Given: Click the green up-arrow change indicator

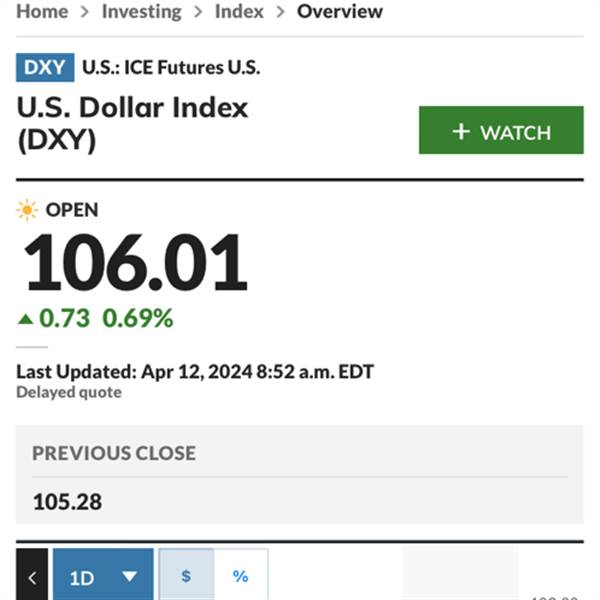Looking at the screenshot, I should [26, 319].
